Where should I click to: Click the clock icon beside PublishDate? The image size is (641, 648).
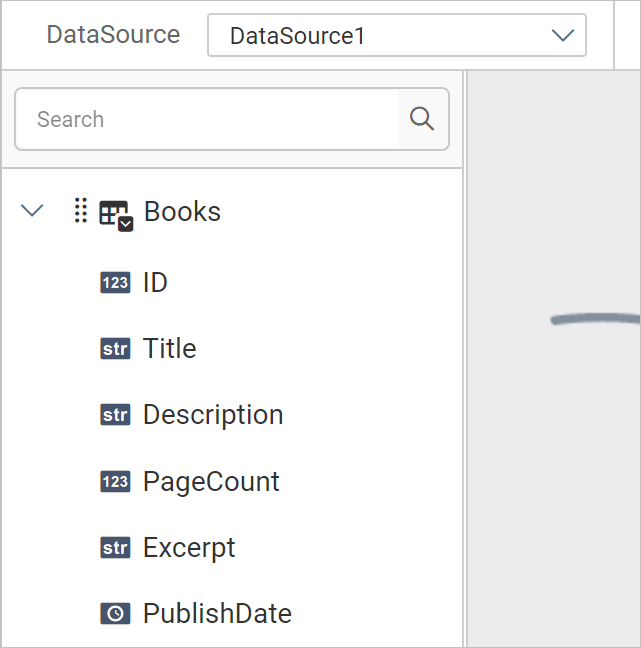tap(115, 613)
